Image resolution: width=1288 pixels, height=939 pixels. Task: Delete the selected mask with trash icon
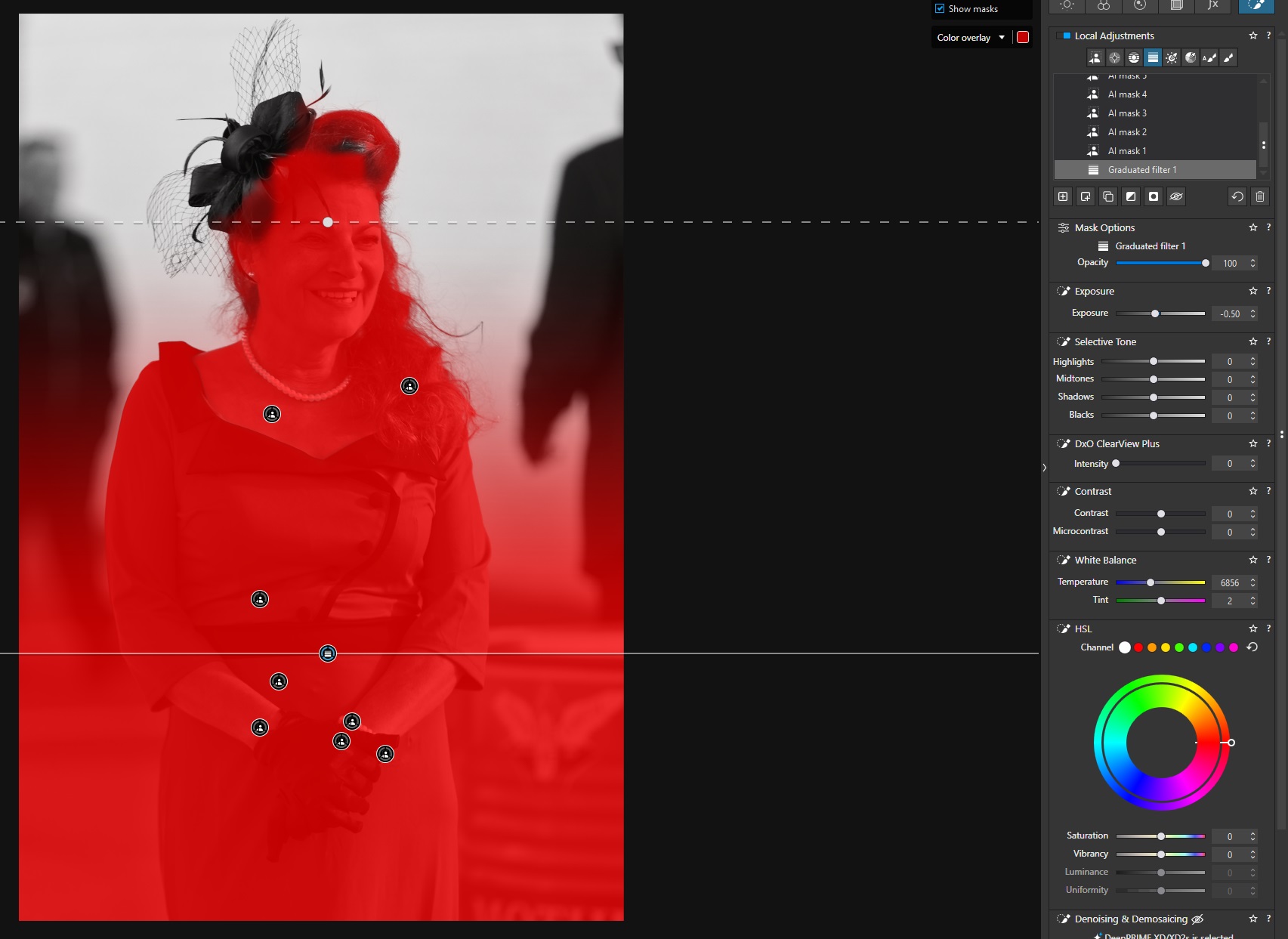1260,197
